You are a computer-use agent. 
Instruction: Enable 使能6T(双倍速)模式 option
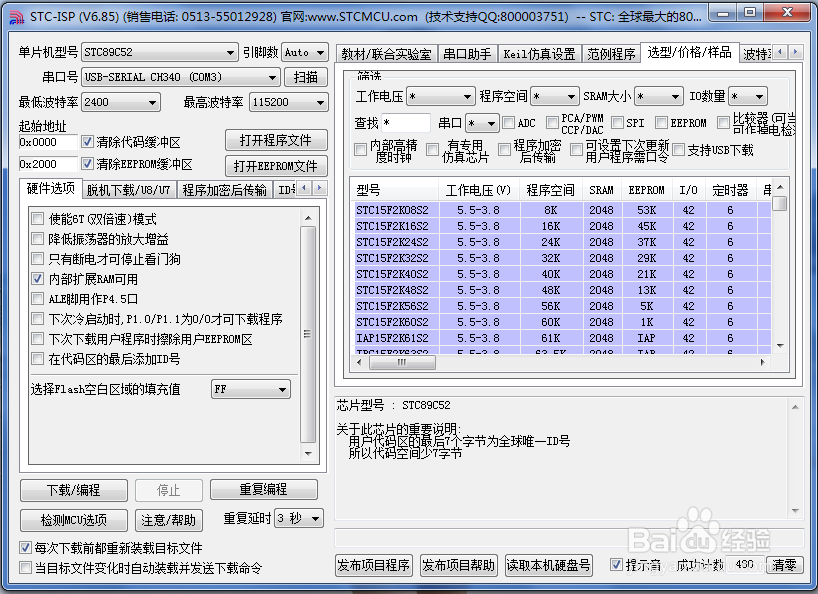pyautogui.click(x=37, y=219)
